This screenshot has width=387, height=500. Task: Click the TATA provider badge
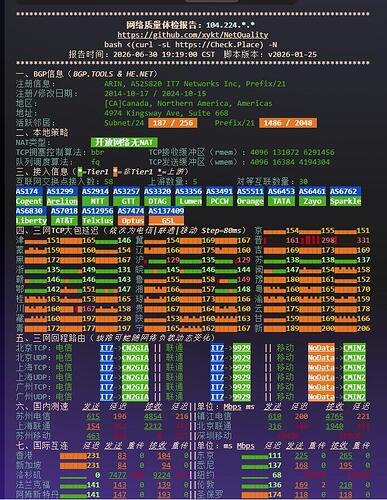pos(281,201)
